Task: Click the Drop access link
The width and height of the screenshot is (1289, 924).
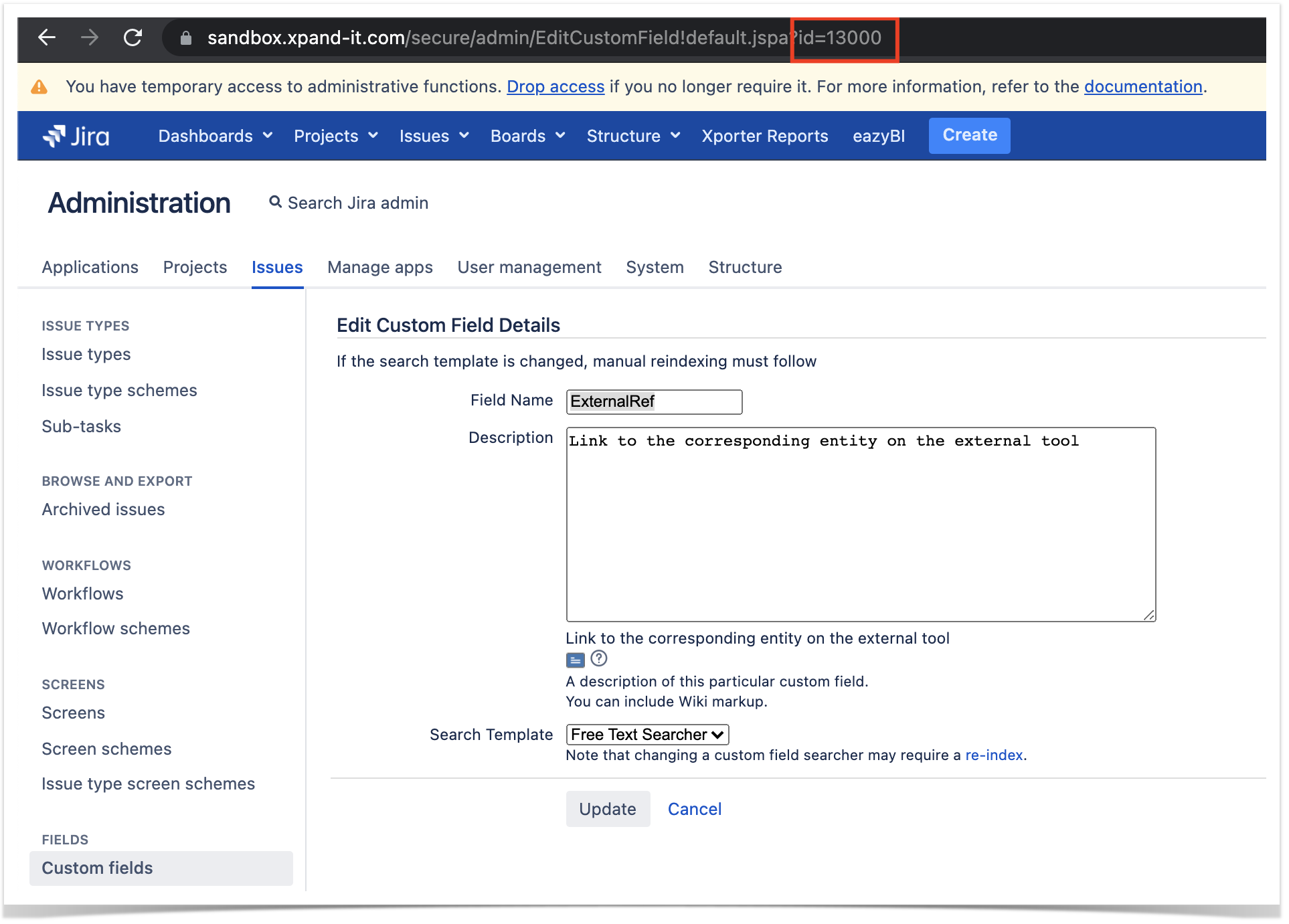Action: (555, 87)
